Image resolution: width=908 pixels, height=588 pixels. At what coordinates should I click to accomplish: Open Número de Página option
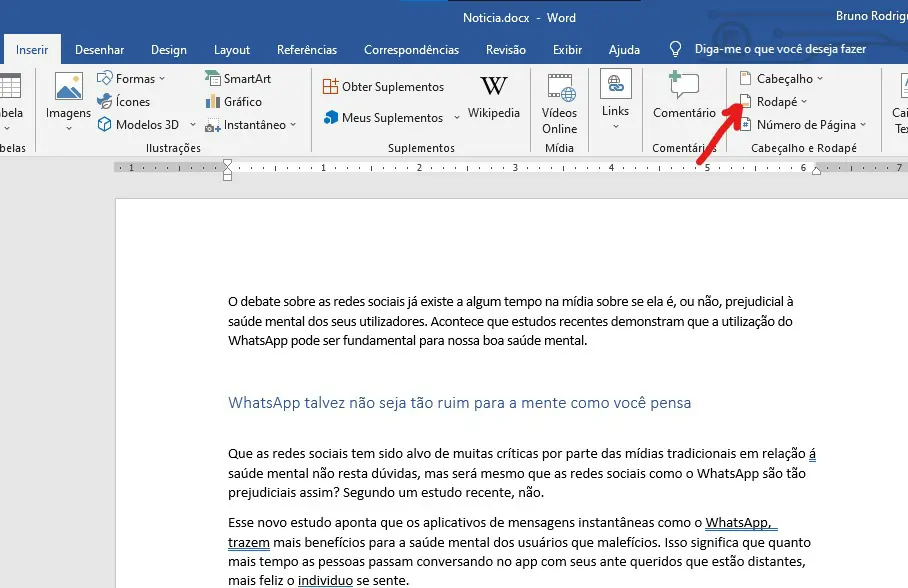coord(797,125)
